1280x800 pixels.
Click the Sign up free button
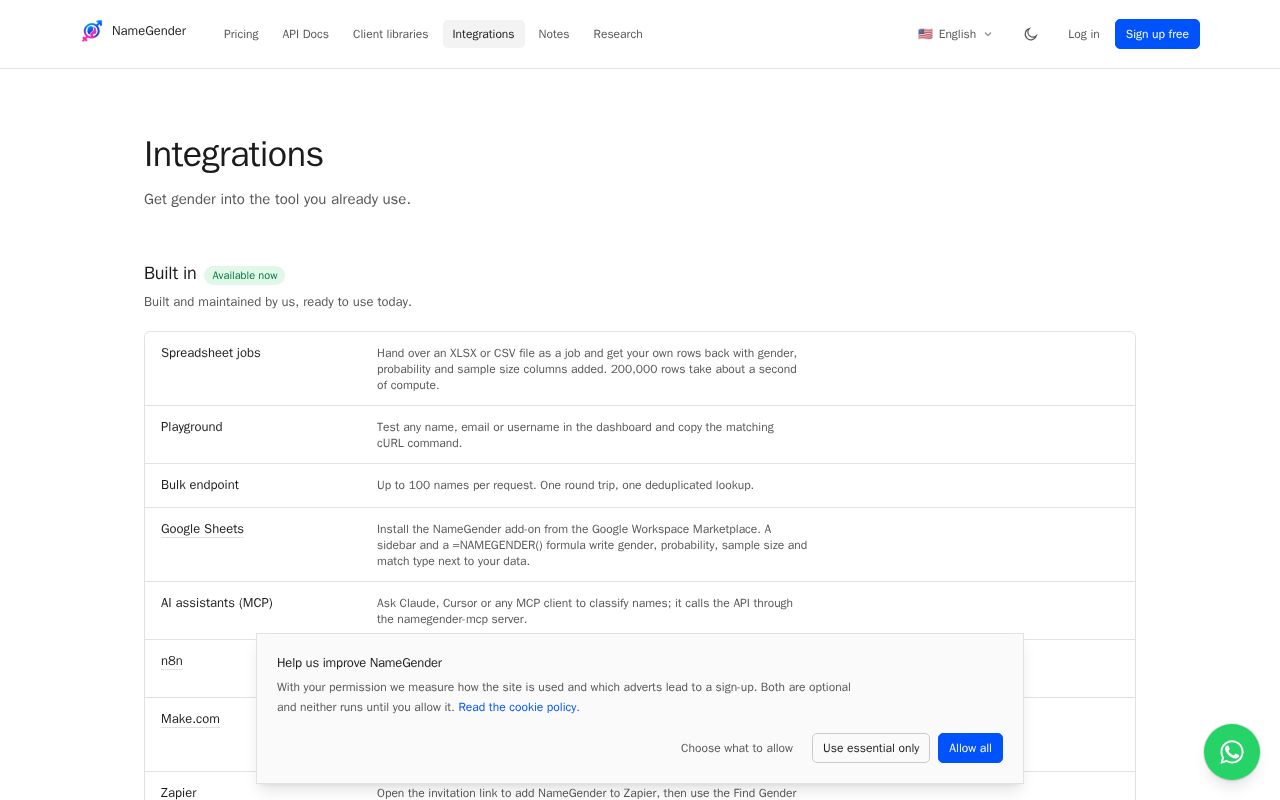tap(1157, 34)
